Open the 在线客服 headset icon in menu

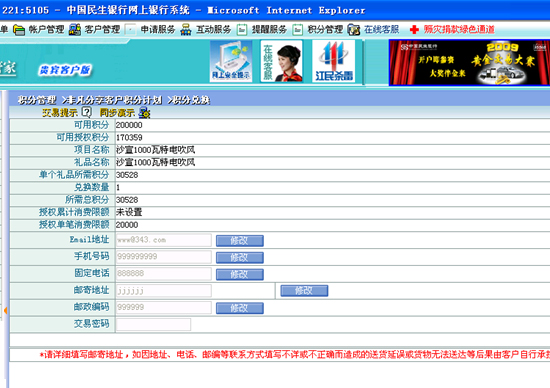[354, 30]
